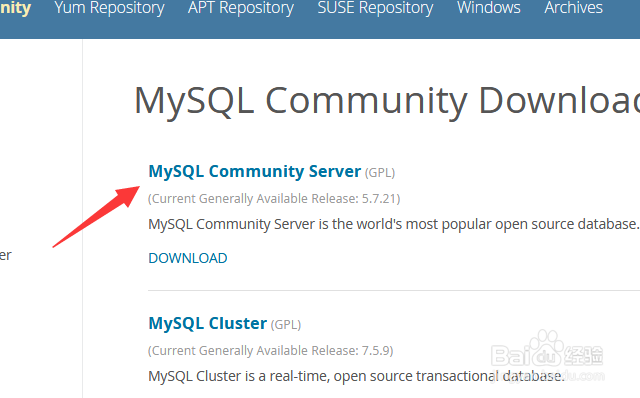Viewport: 640px width, 398px height.
Task: Open the MySQL Cluster heading link
Action: point(207,323)
